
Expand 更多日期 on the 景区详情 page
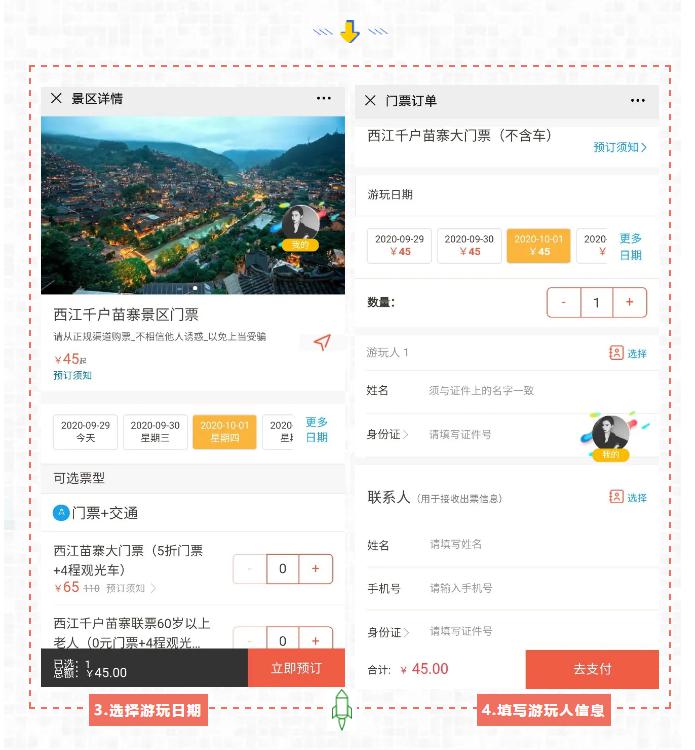[317, 430]
